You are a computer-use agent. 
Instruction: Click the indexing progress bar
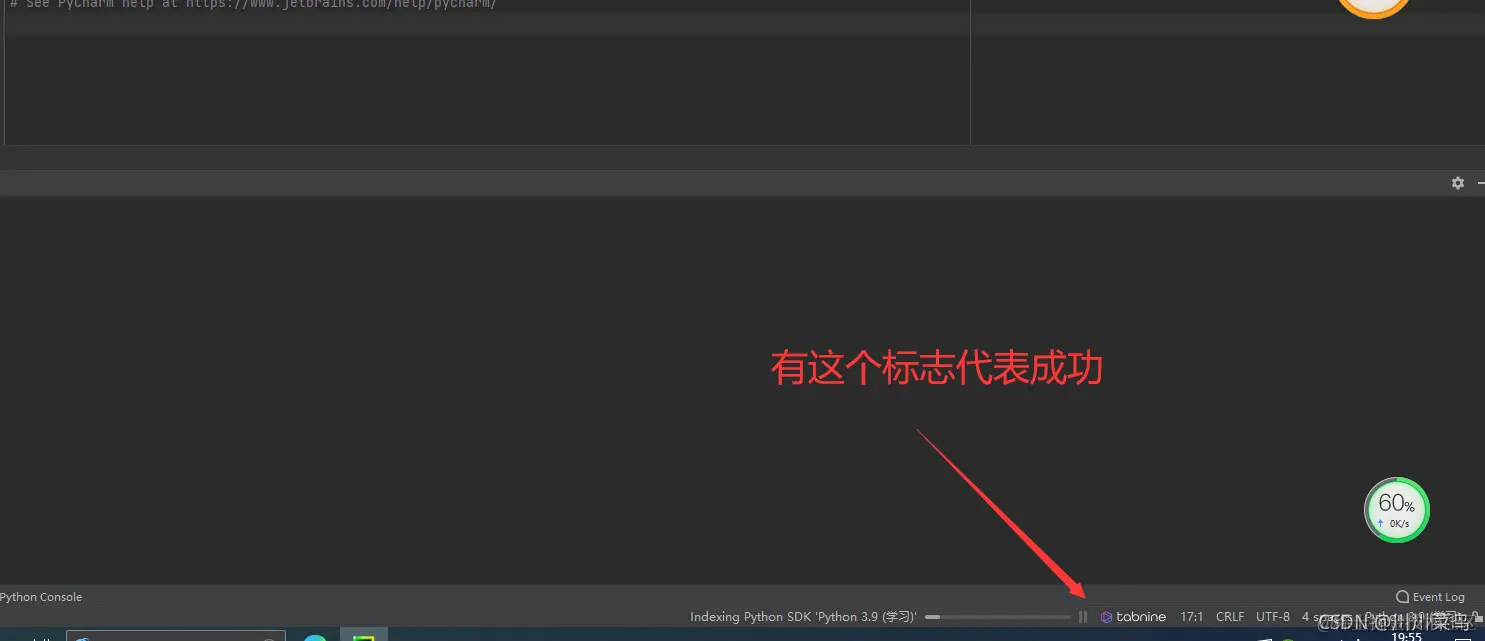coord(1000,616)
